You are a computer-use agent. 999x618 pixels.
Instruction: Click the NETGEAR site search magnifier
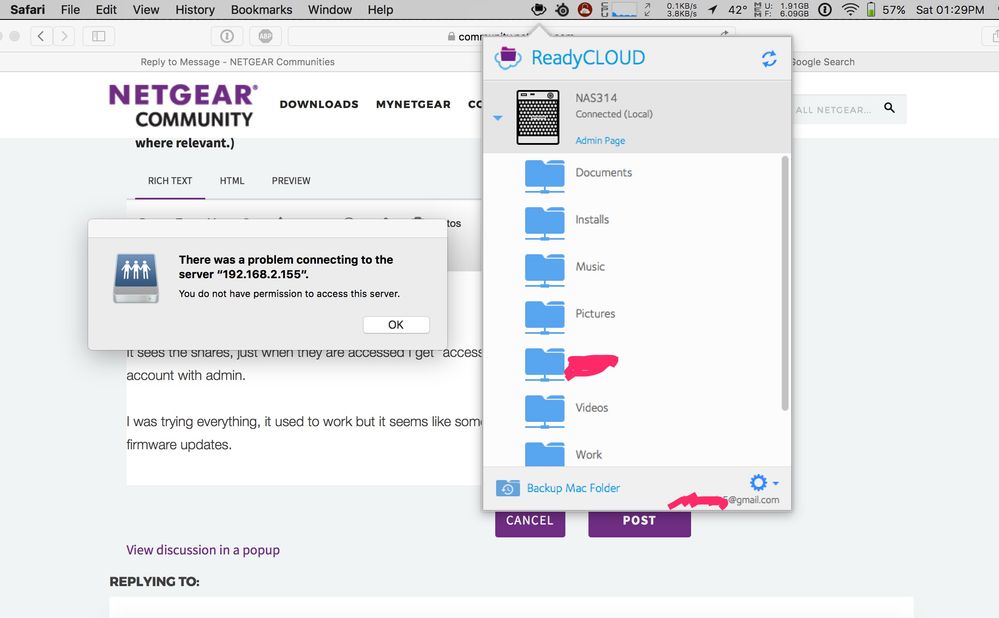coord(889,108)
